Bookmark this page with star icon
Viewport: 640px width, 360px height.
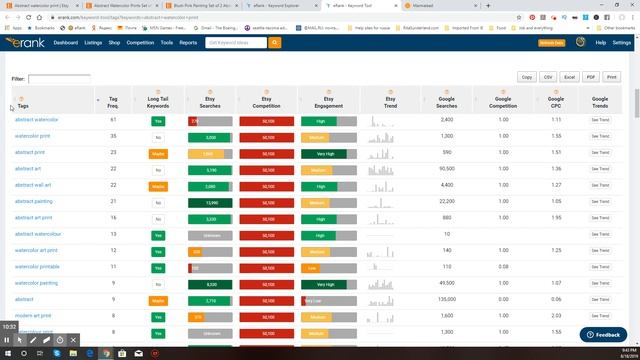tap(519, 18)
